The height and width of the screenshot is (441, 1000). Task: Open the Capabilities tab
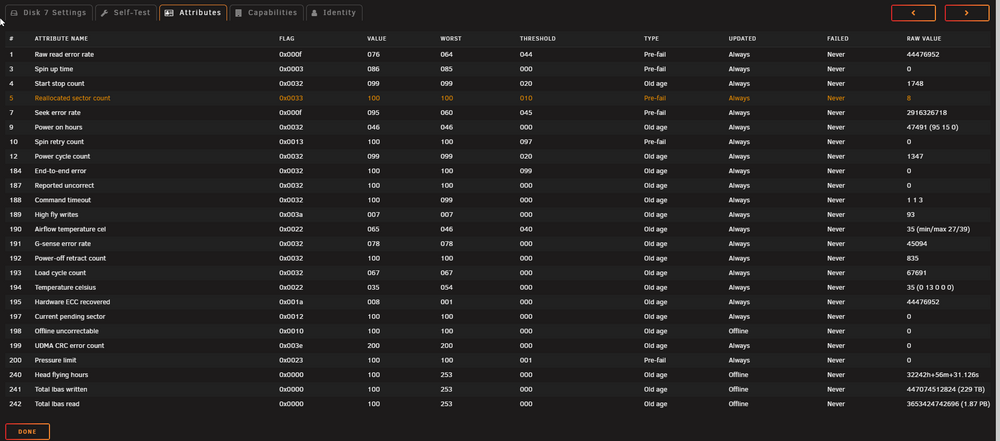(x=266, y=13)
